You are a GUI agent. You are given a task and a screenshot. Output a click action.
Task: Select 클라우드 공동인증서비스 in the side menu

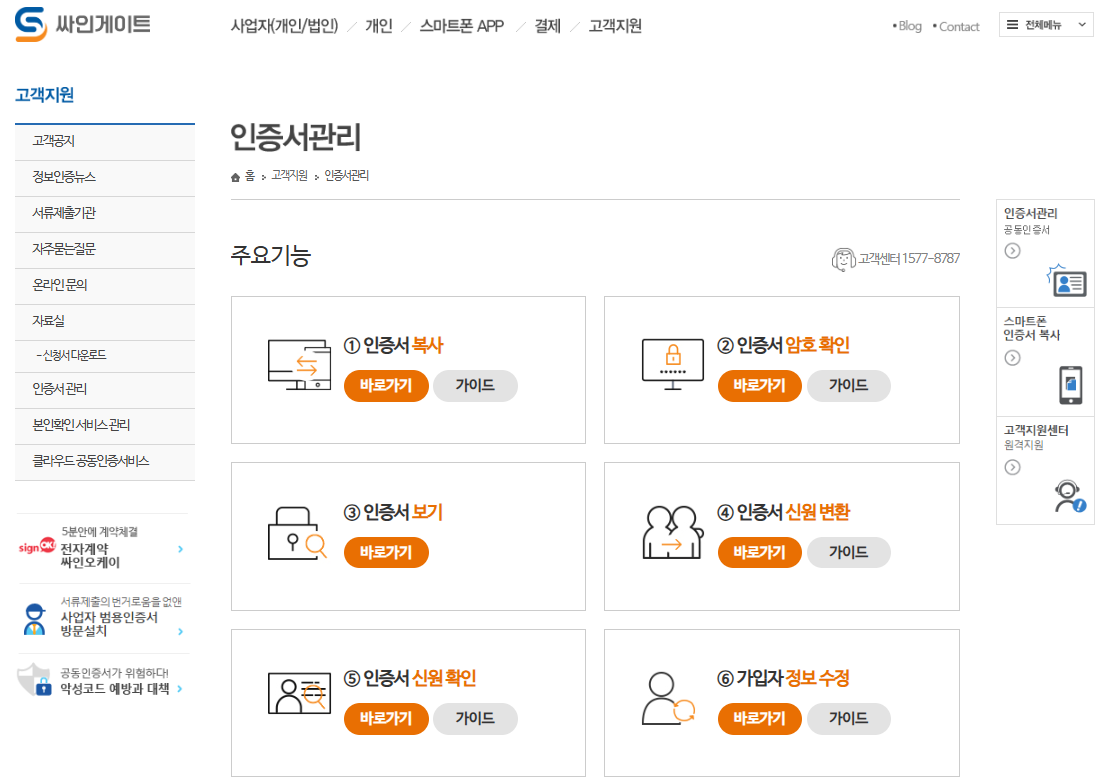[x=105, y=462]
